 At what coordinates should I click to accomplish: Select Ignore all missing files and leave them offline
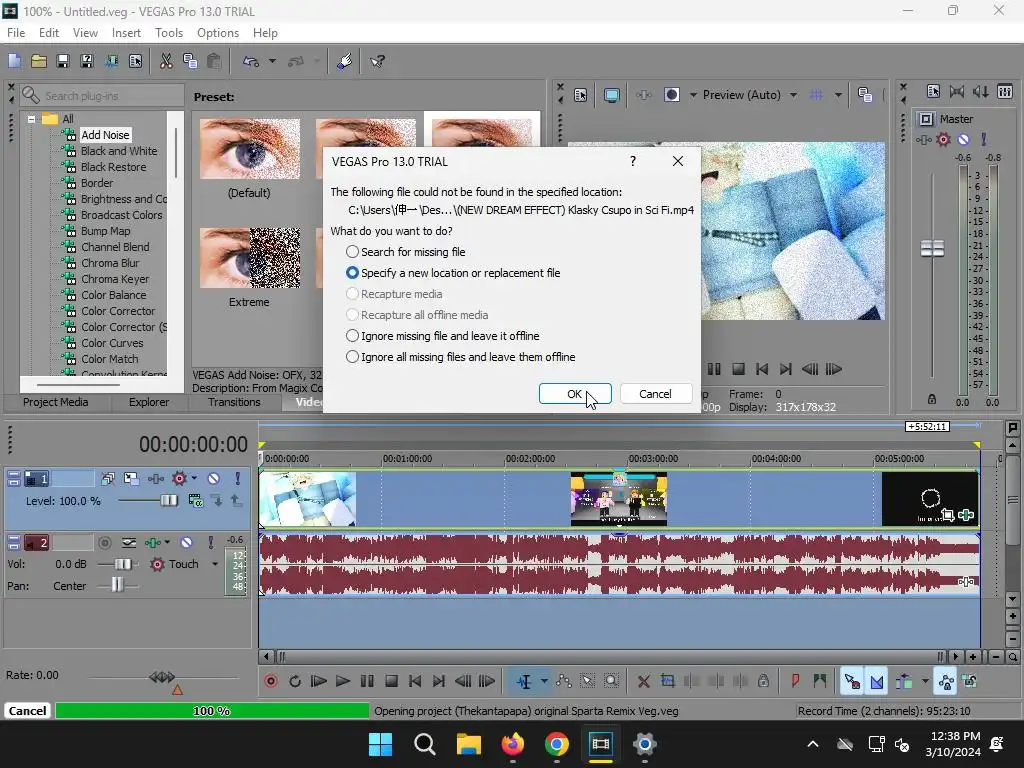click(461, 357)
